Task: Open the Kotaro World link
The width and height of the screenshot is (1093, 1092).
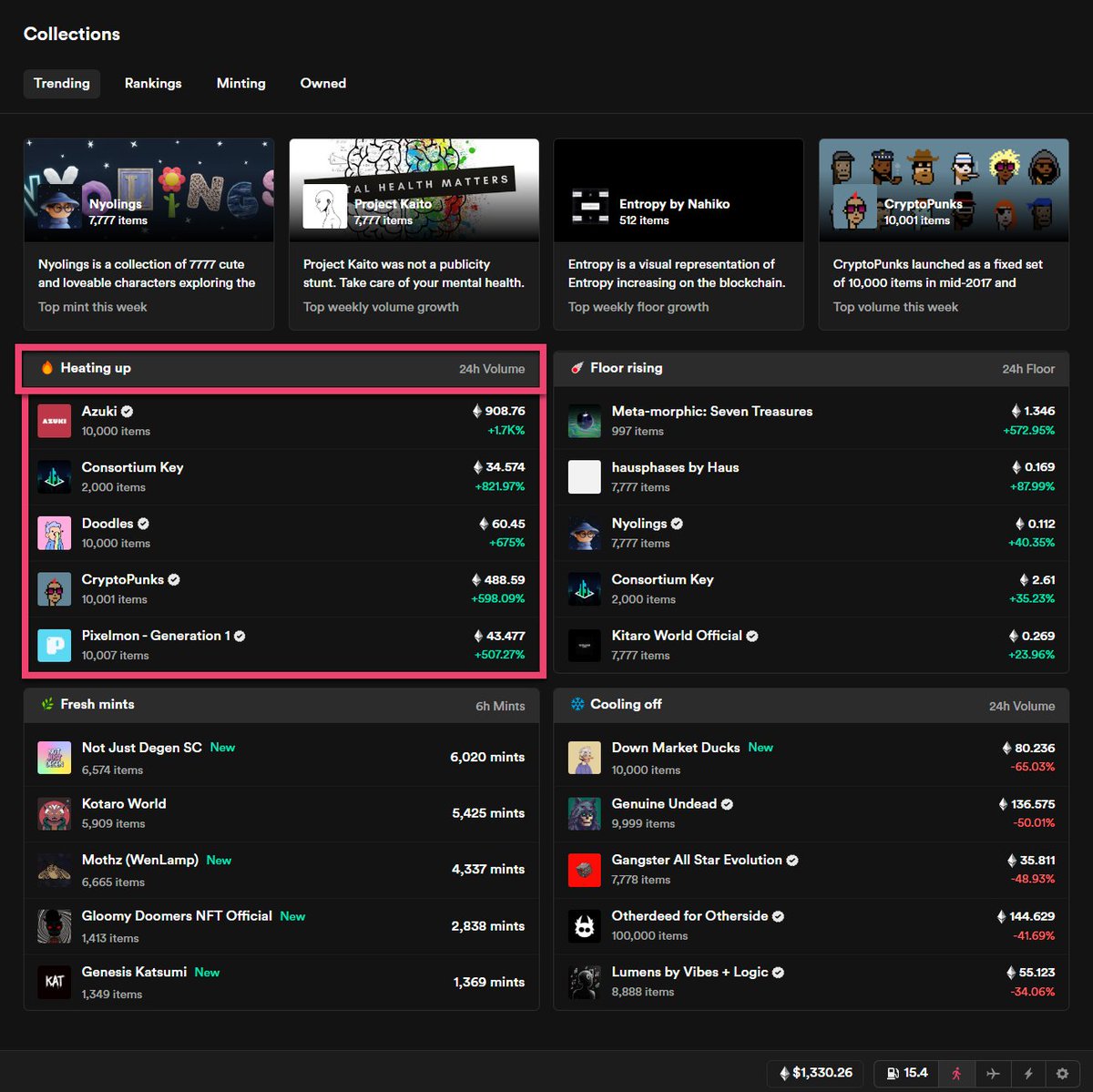Action: [x=124, y=803]
